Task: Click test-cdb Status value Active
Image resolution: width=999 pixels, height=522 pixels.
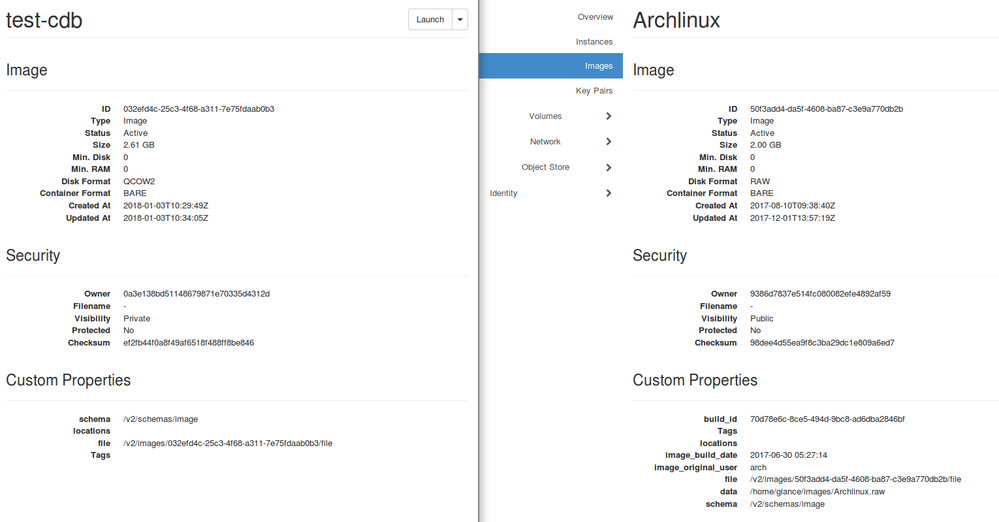Action: (x=136, y=133)
